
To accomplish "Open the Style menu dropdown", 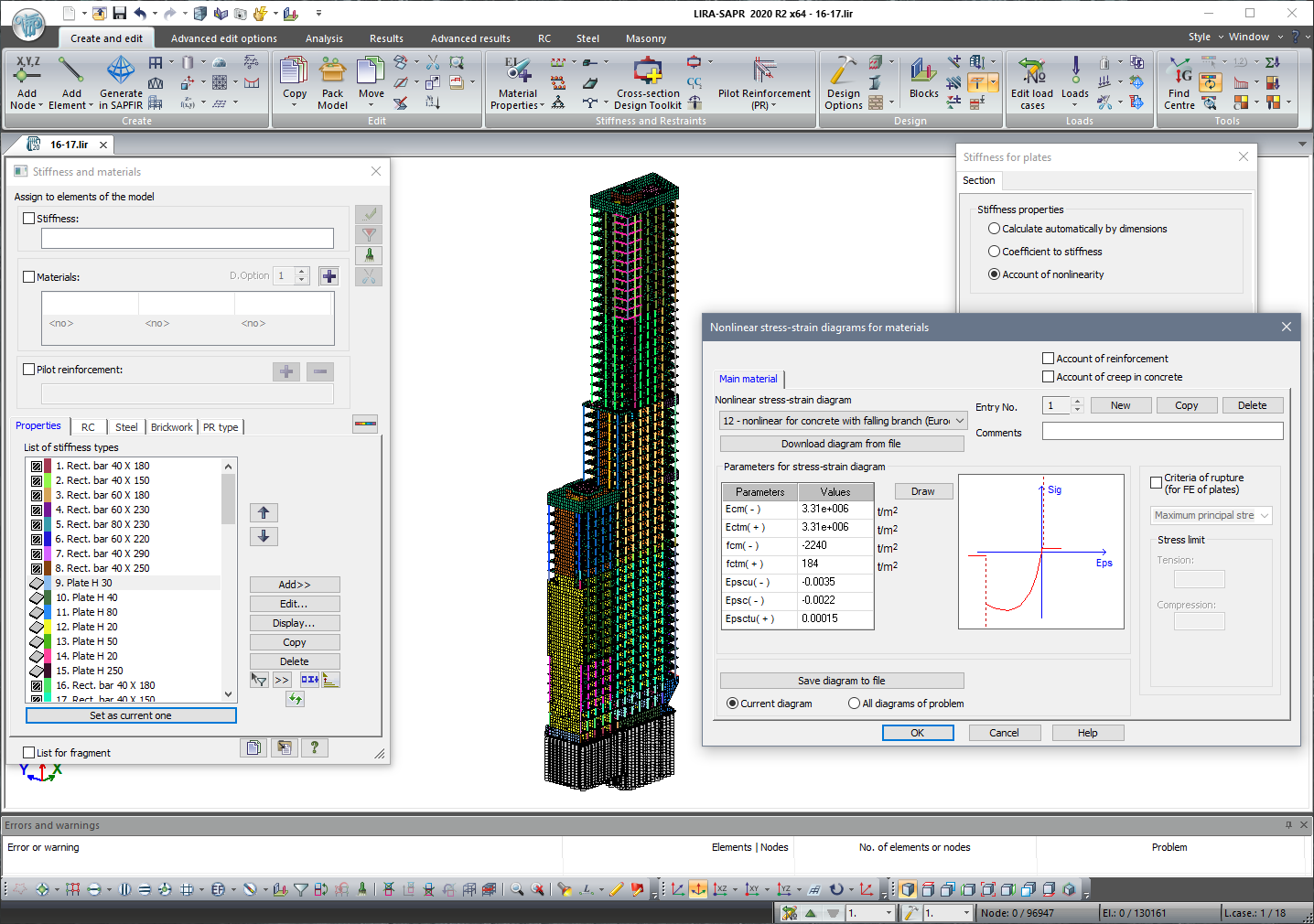I will [1204, 38].
